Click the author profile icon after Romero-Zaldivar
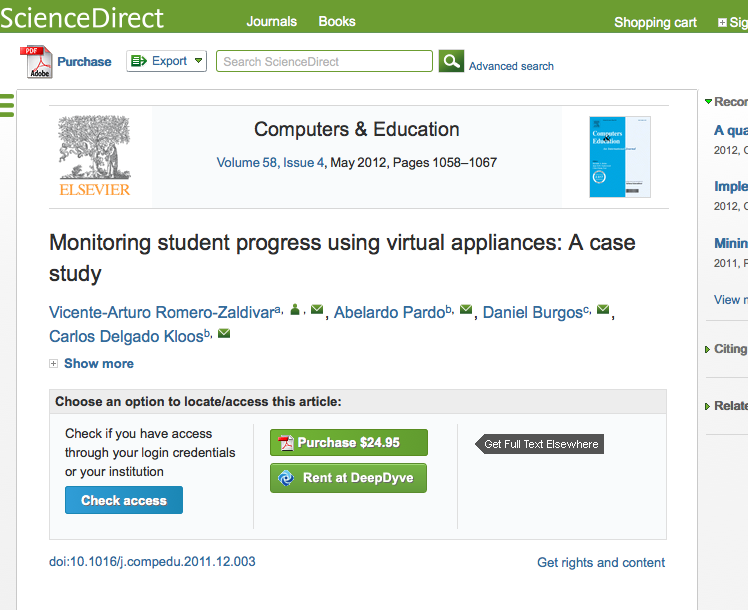This screenshot has height=610, width=748. point(295,311)
